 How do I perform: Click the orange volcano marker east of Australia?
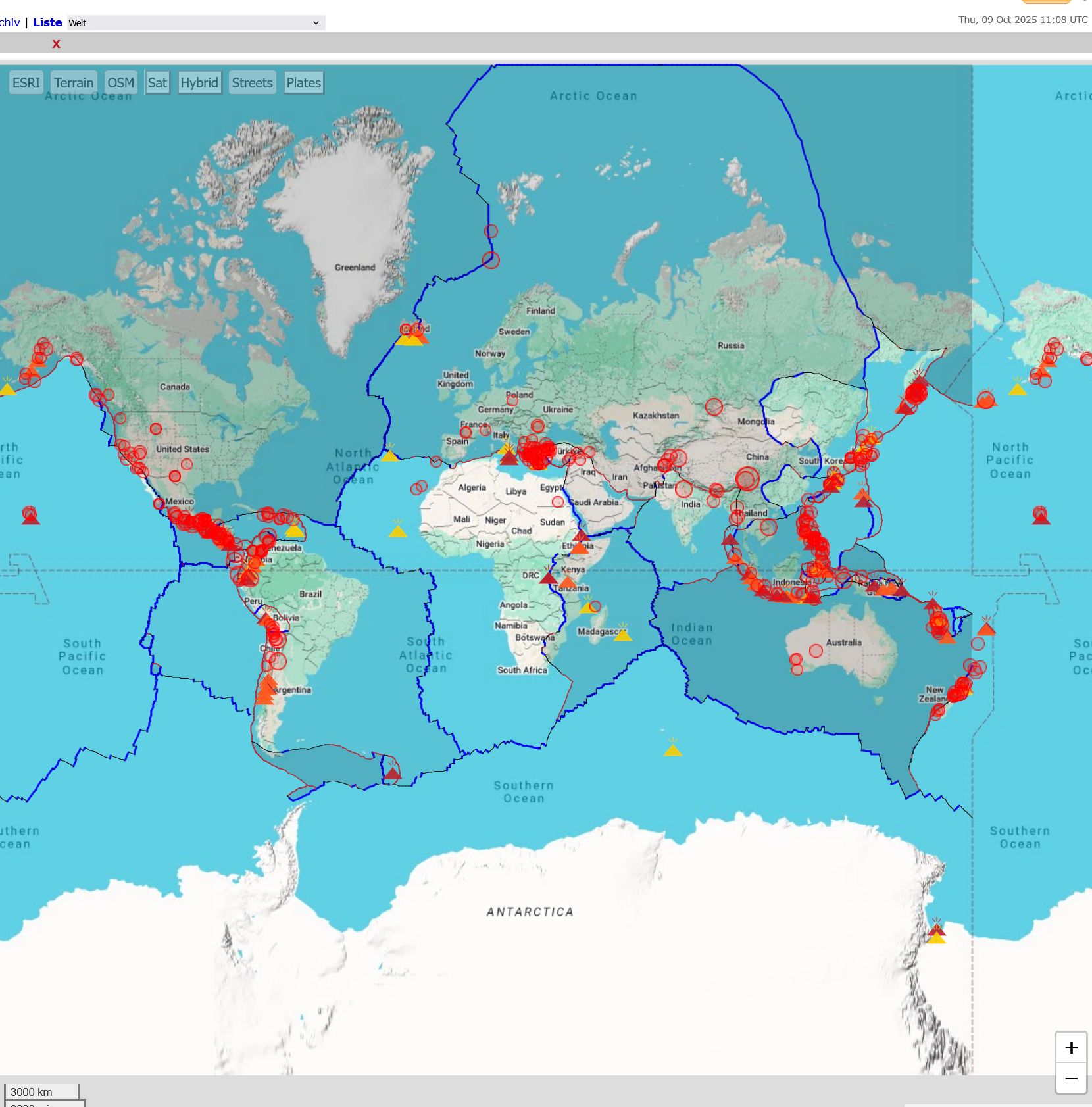point(986,627)
